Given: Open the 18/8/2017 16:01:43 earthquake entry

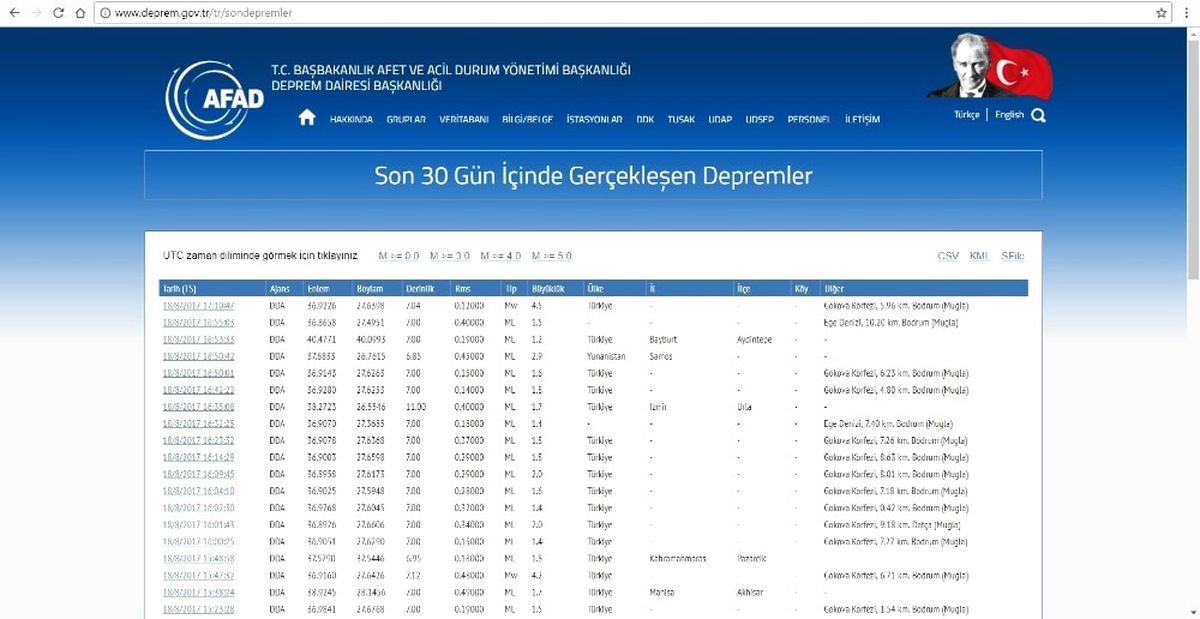Looking at the screenshot, I should [198, 524].
